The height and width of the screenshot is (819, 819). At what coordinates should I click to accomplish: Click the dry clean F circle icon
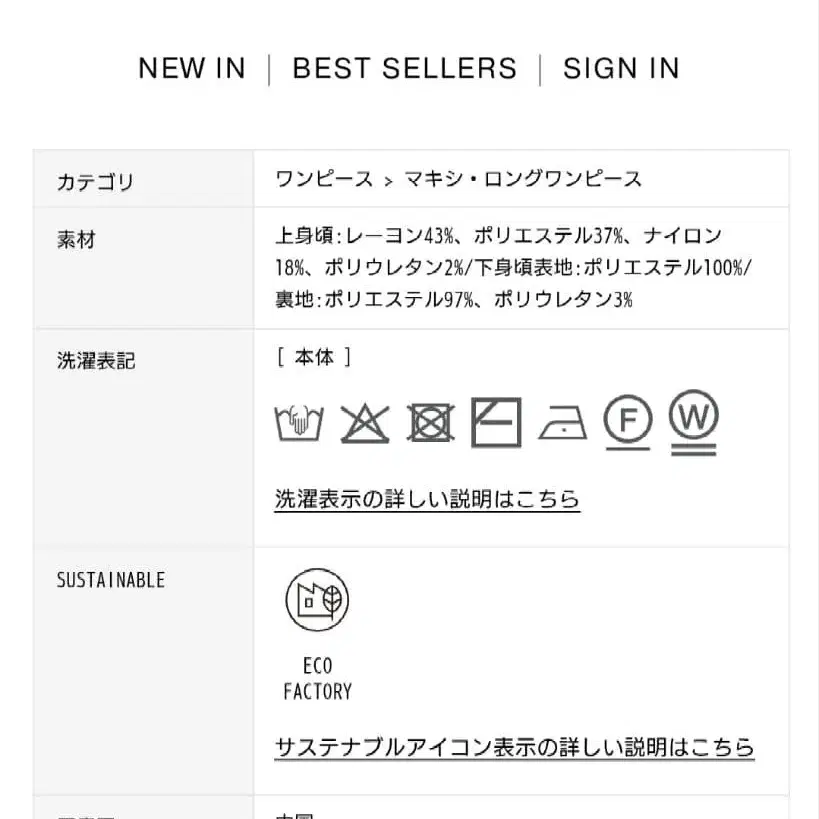point(628,421)
